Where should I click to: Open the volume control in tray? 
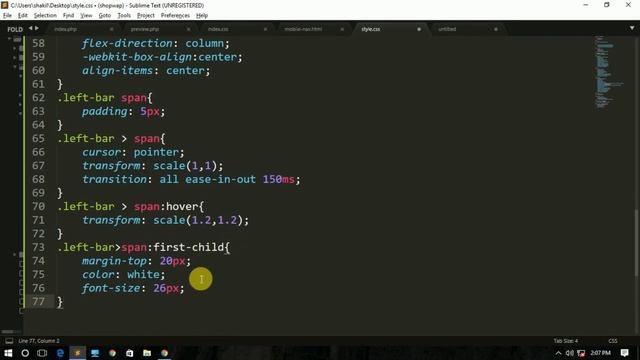(570, 353)
